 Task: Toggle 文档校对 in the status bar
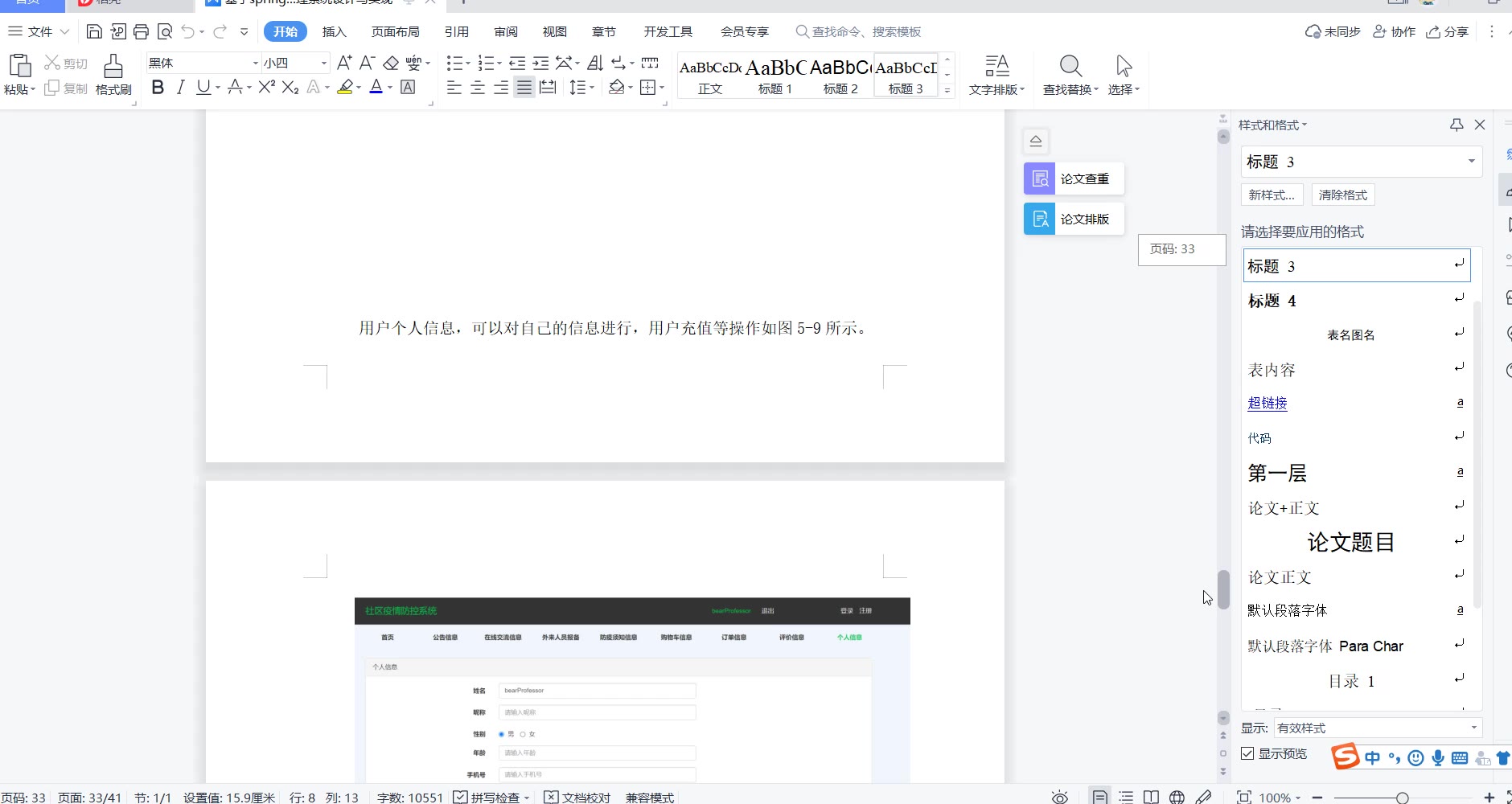[577, 797]
